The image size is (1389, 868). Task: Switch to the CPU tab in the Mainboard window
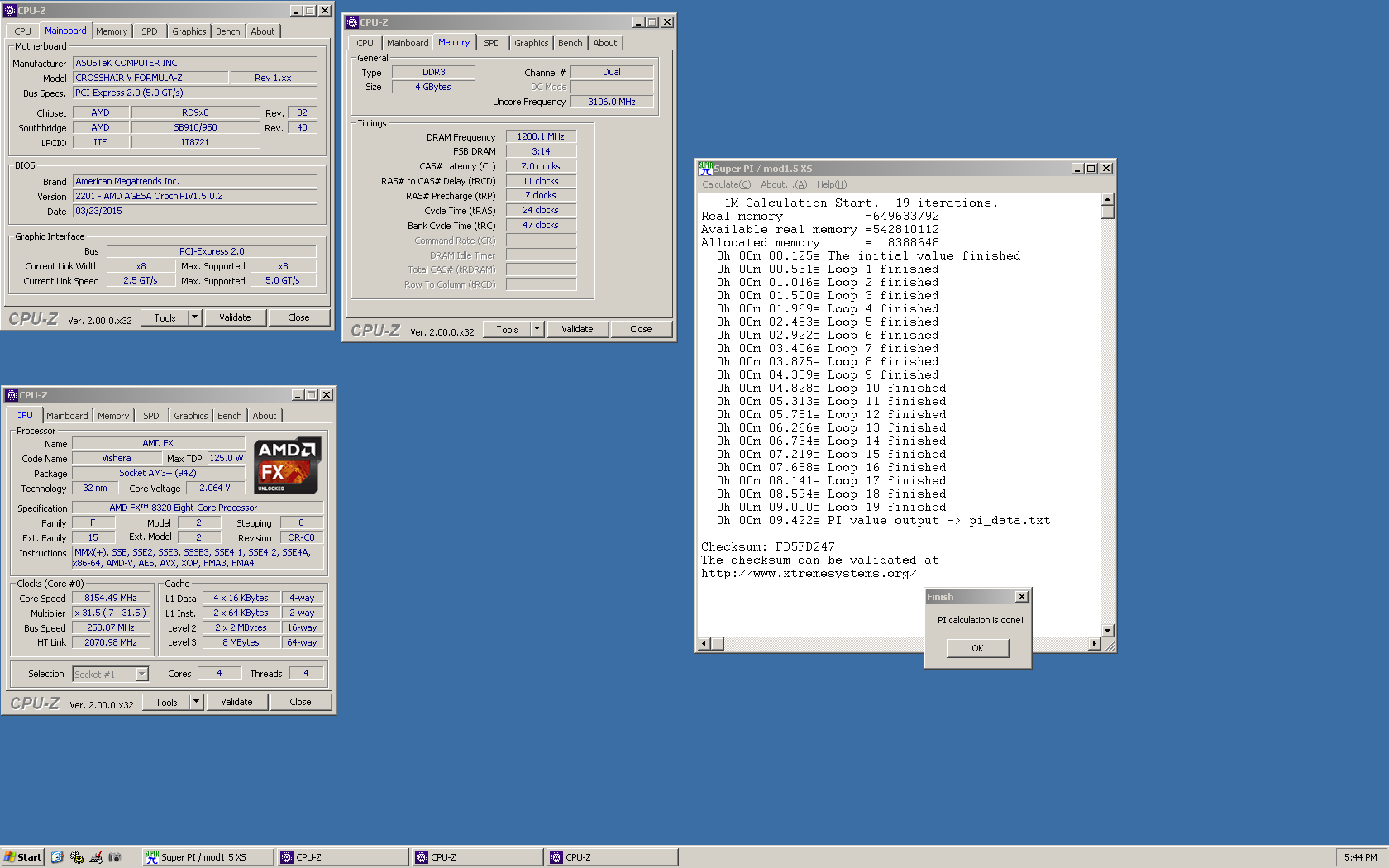coord(23,31)
